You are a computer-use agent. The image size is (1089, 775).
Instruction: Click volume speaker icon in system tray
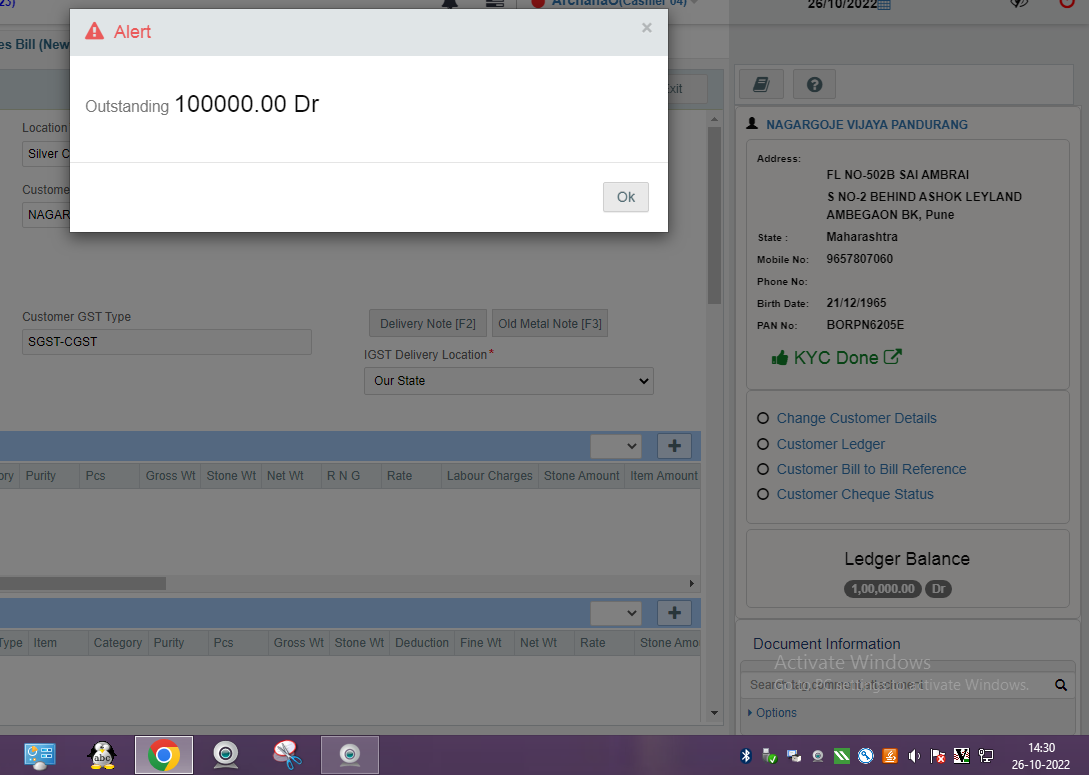(914, 756)
